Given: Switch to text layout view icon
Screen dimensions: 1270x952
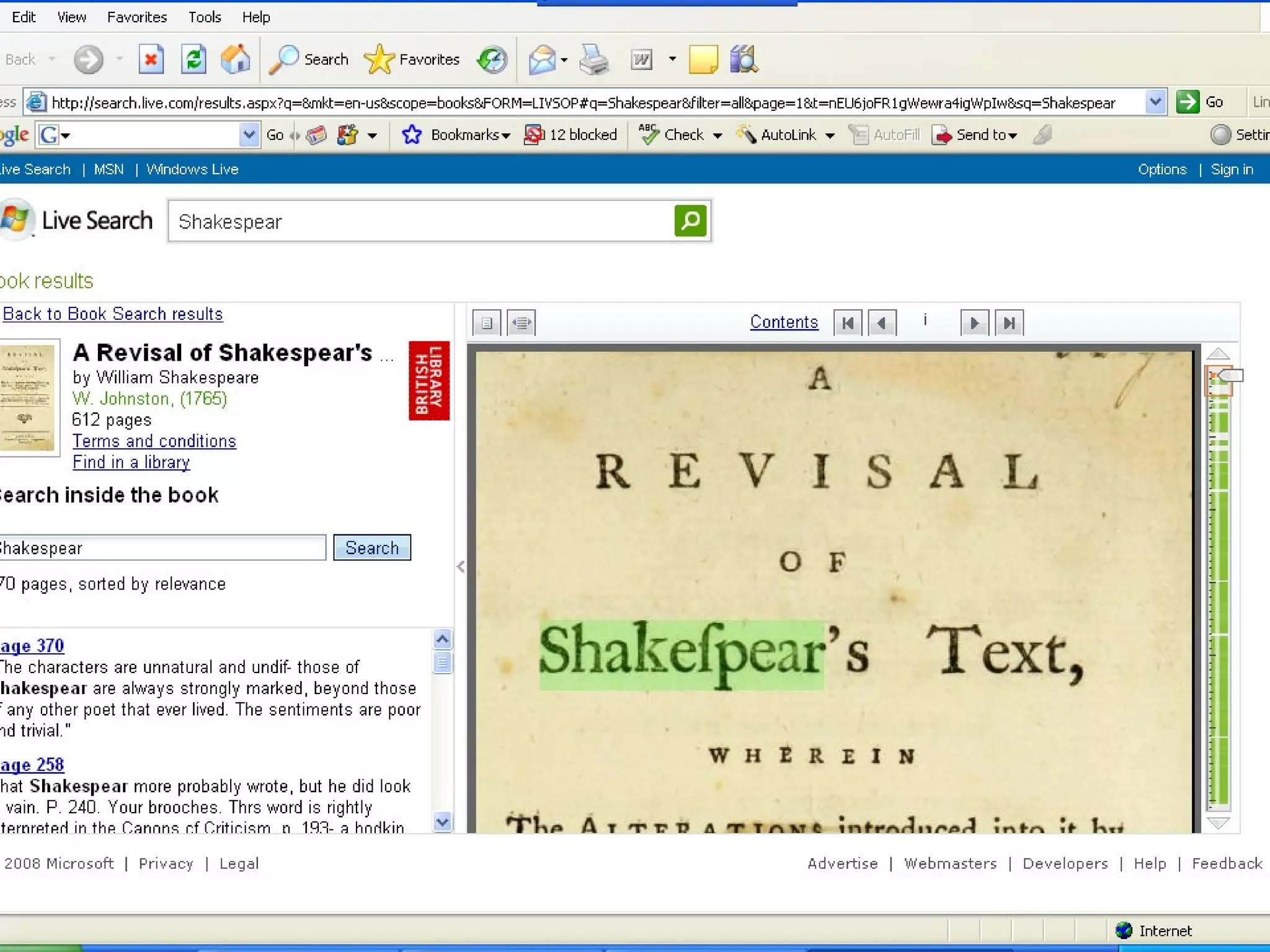Looking at the screenshot, I should point(522,323).
